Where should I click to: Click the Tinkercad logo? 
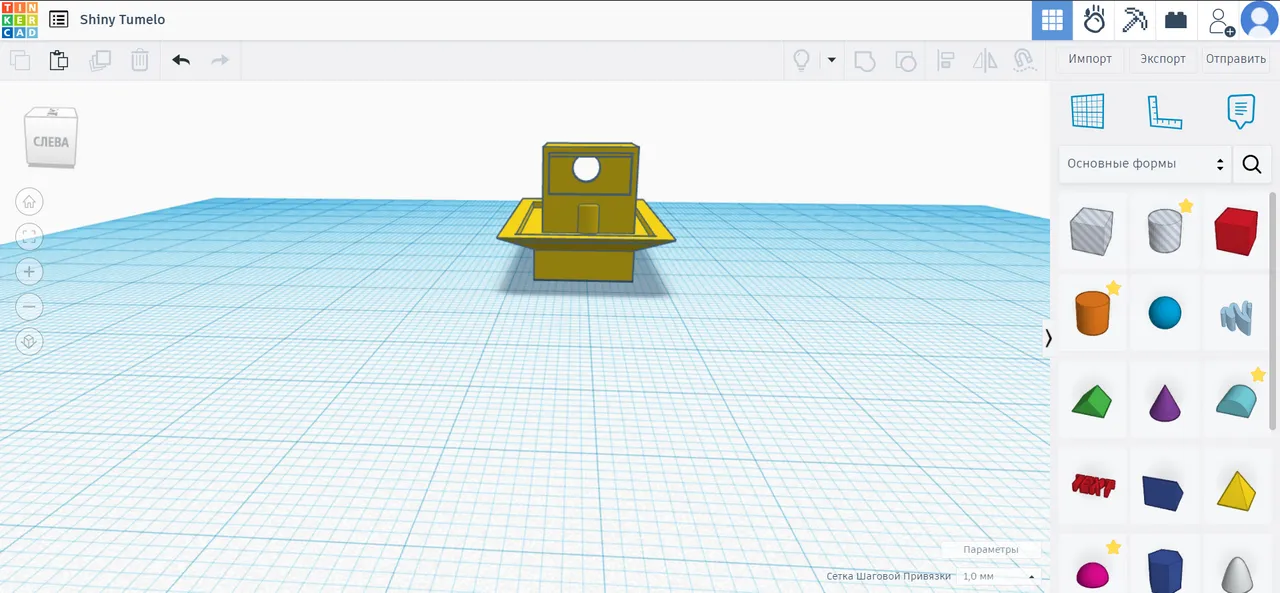[x=19, y=19]
